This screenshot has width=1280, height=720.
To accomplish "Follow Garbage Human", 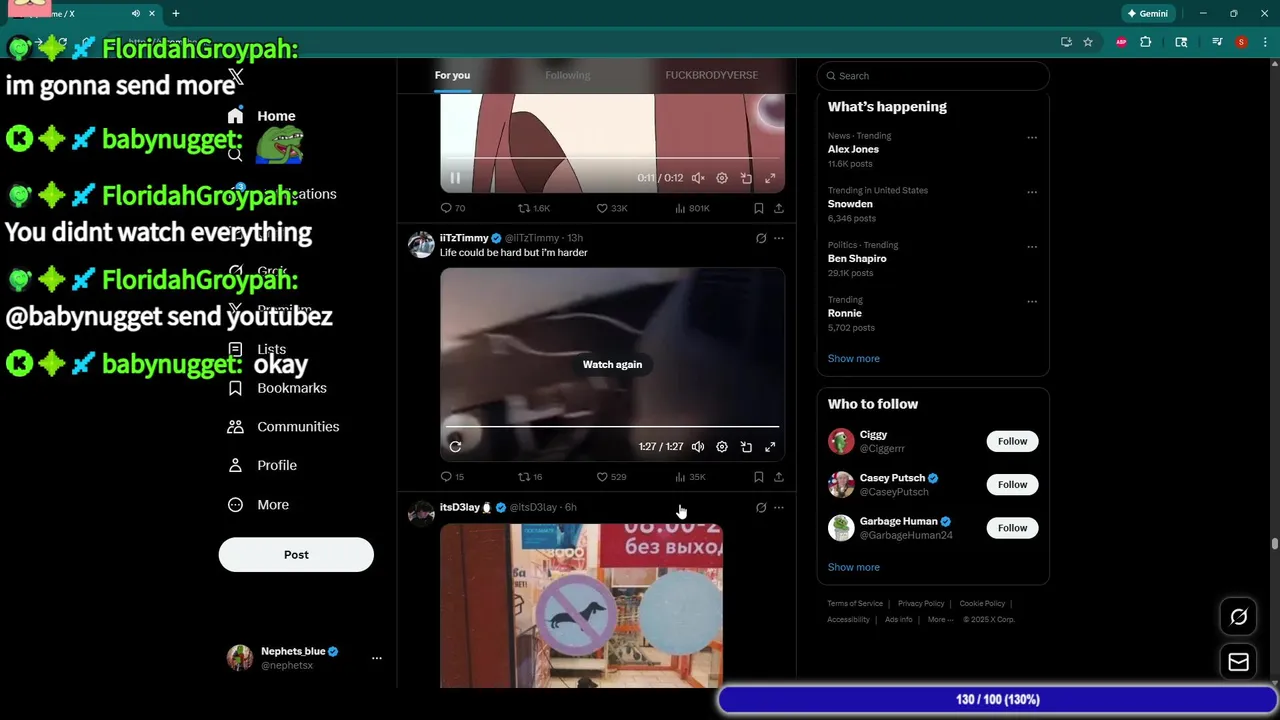I will (1012, 528).
